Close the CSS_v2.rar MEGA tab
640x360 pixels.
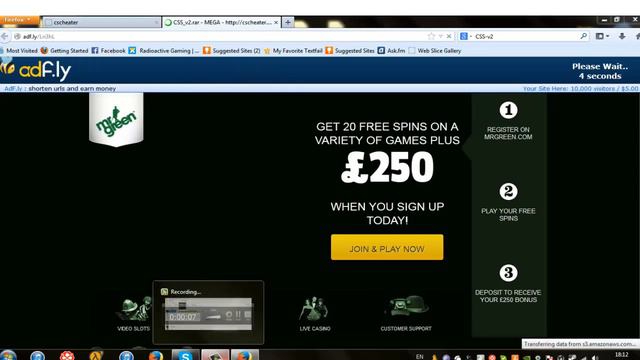pyautogui.click(x=276, y=22)
